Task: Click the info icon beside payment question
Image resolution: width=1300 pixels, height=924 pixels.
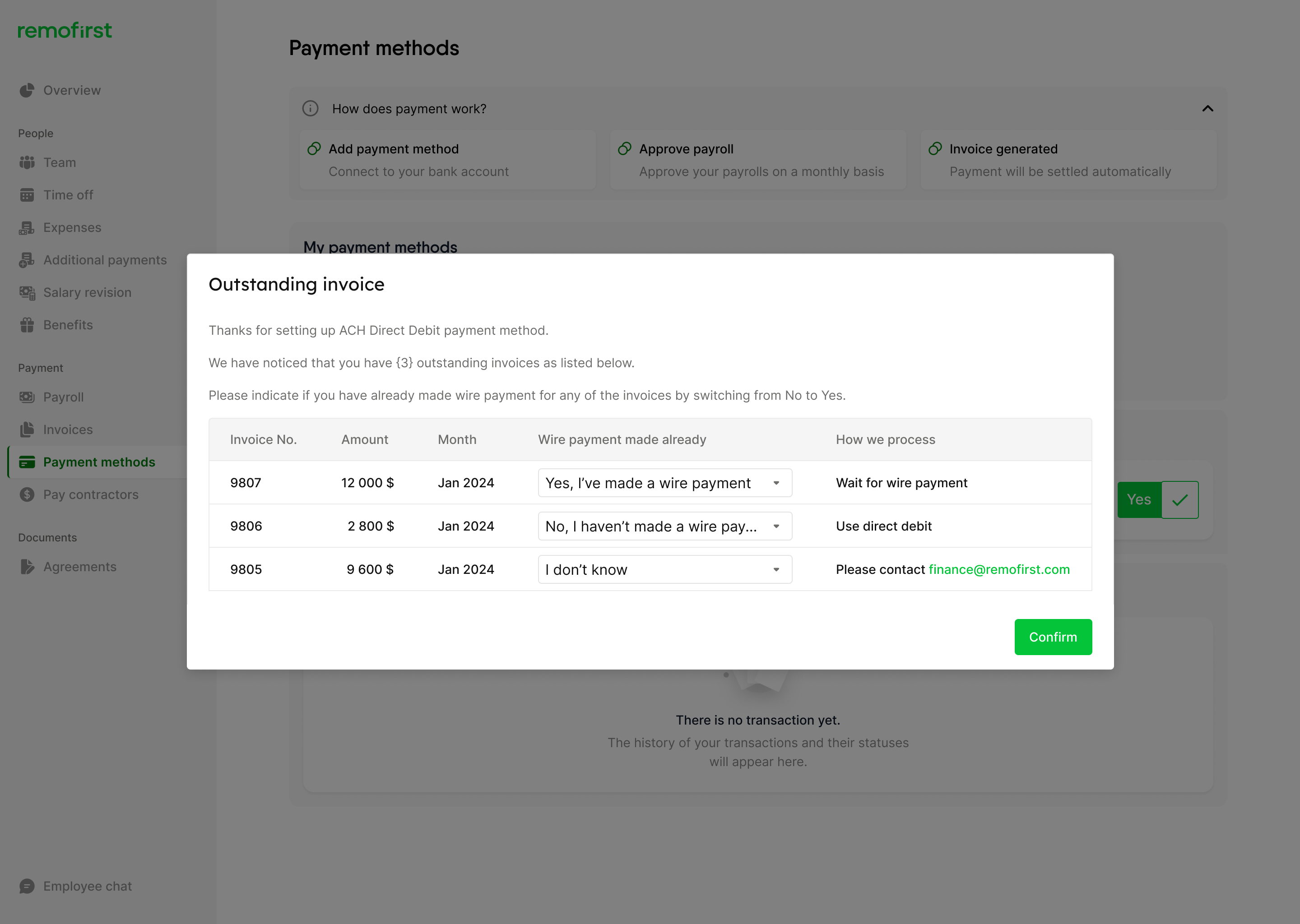Action: pos(310,109)
